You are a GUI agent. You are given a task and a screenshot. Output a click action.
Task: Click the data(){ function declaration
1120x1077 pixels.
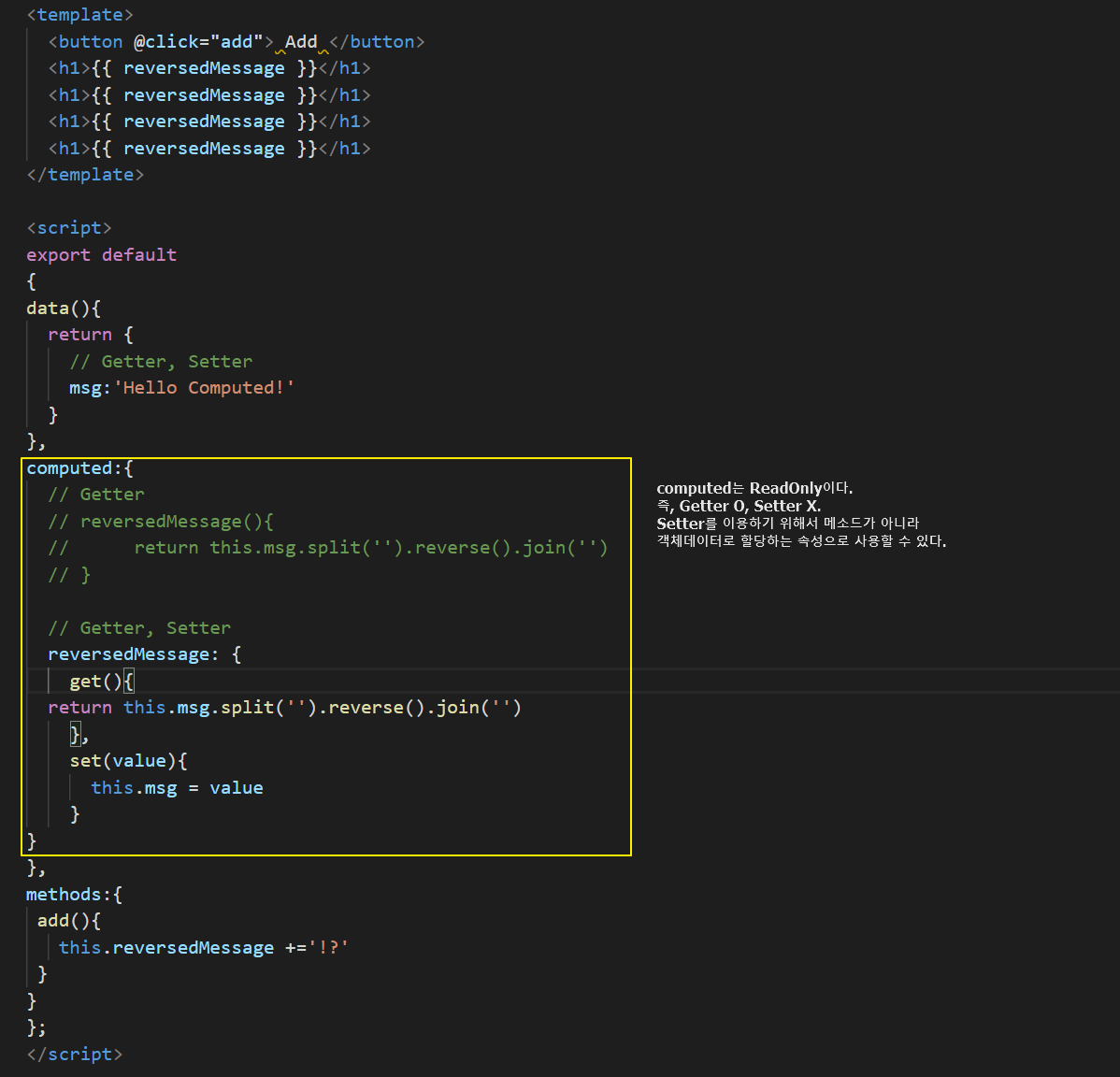(64, 308)
